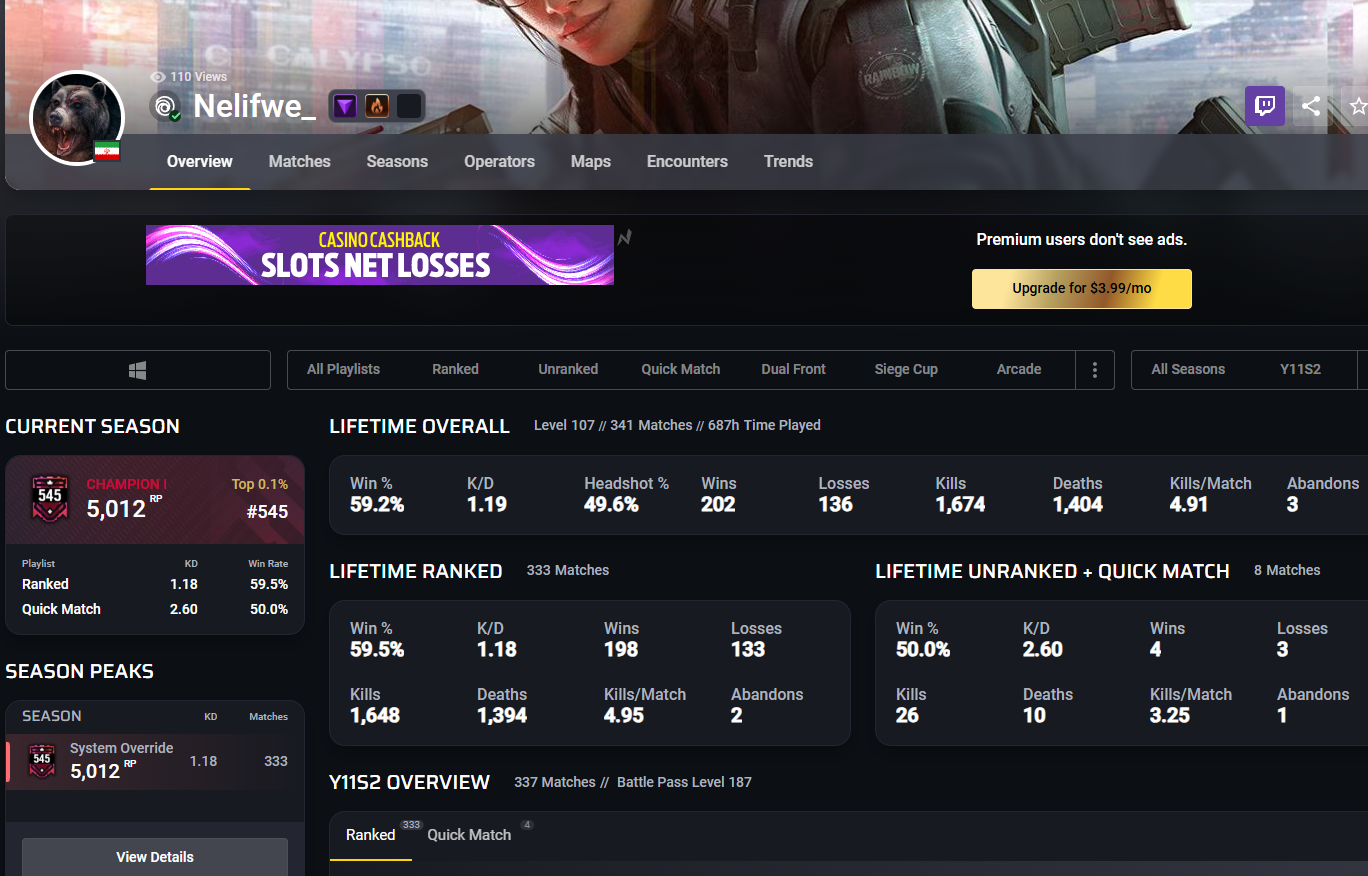Click the 4.95 Kills/Match in Lifetime Ranked
Viewport: 1368px width, 876px height.
tap(624, 716)
